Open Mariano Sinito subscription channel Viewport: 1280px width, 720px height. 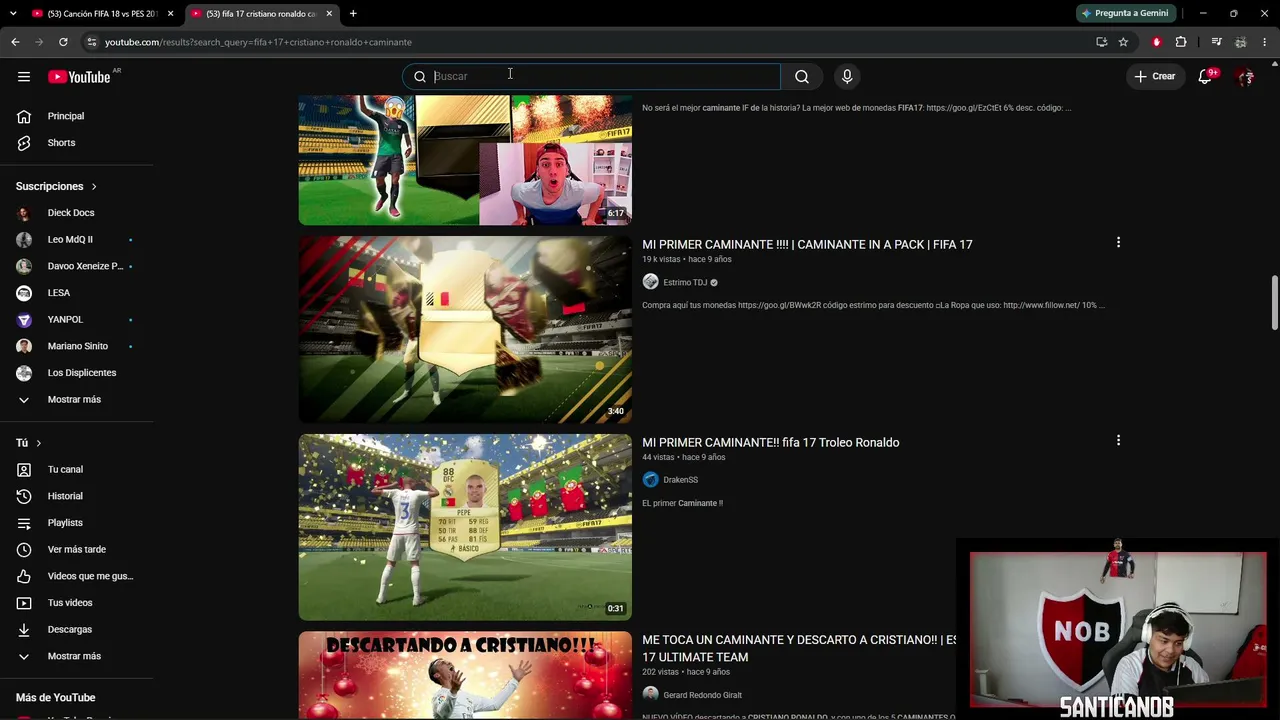(77, 346)
